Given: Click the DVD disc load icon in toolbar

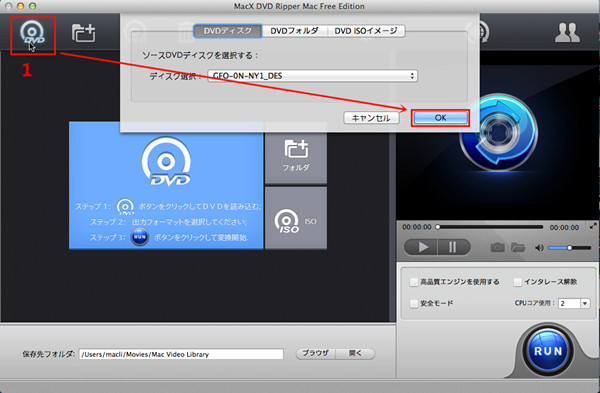Looking at the screenshot, I should click(33, 34).
